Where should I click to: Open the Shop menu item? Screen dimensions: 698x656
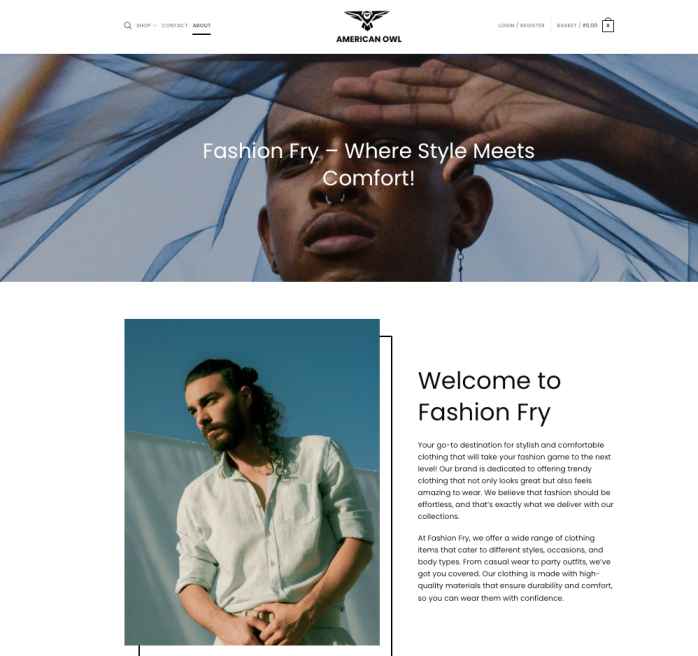143,25
